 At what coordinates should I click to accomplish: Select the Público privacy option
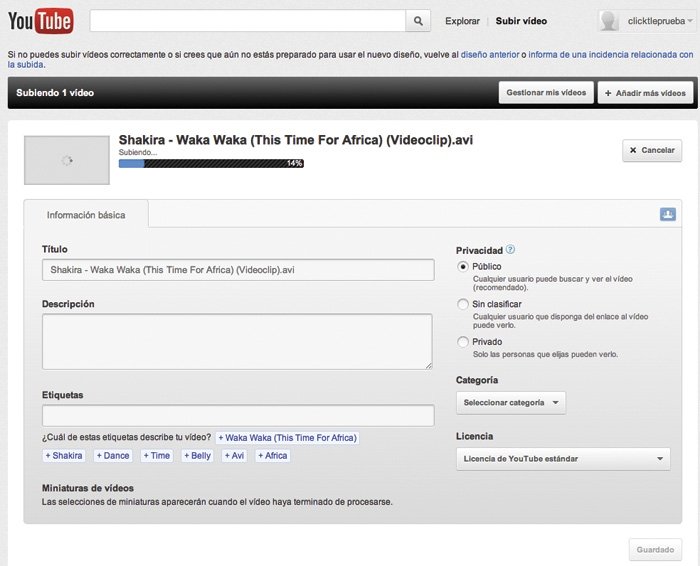tap(462, 266)
